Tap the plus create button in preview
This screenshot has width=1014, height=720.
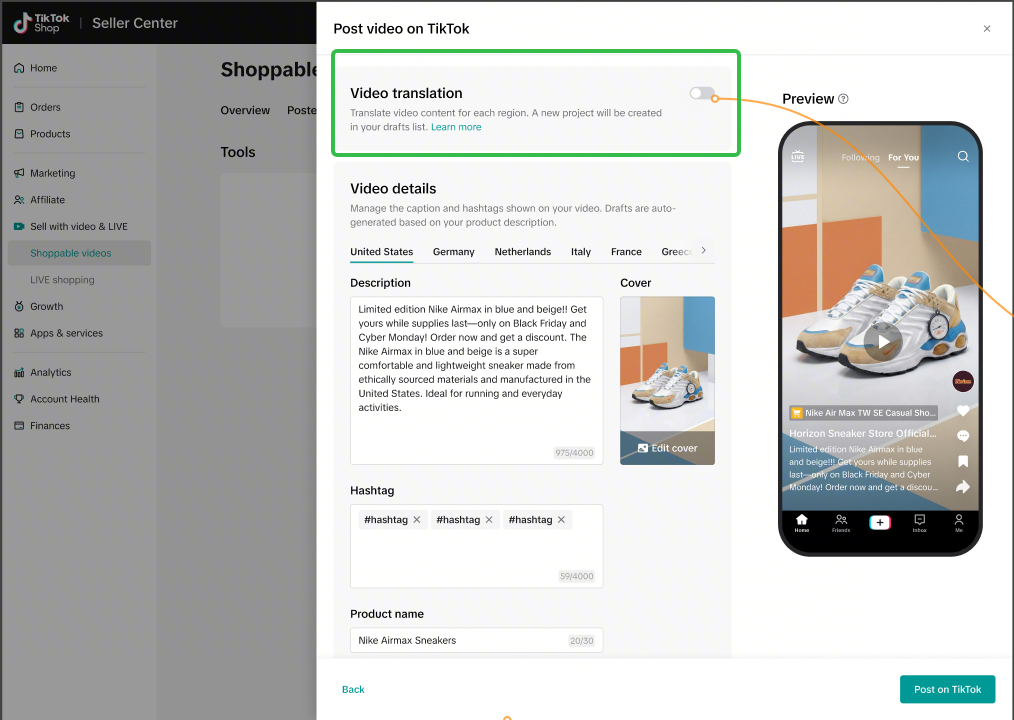click(x=879, y=522)
